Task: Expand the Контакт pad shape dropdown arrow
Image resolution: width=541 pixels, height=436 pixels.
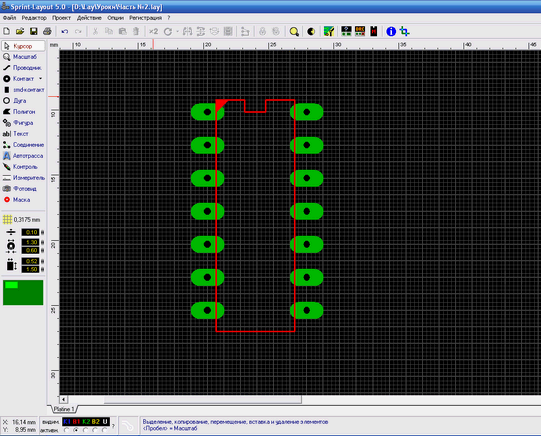Action: coord(40,79)
